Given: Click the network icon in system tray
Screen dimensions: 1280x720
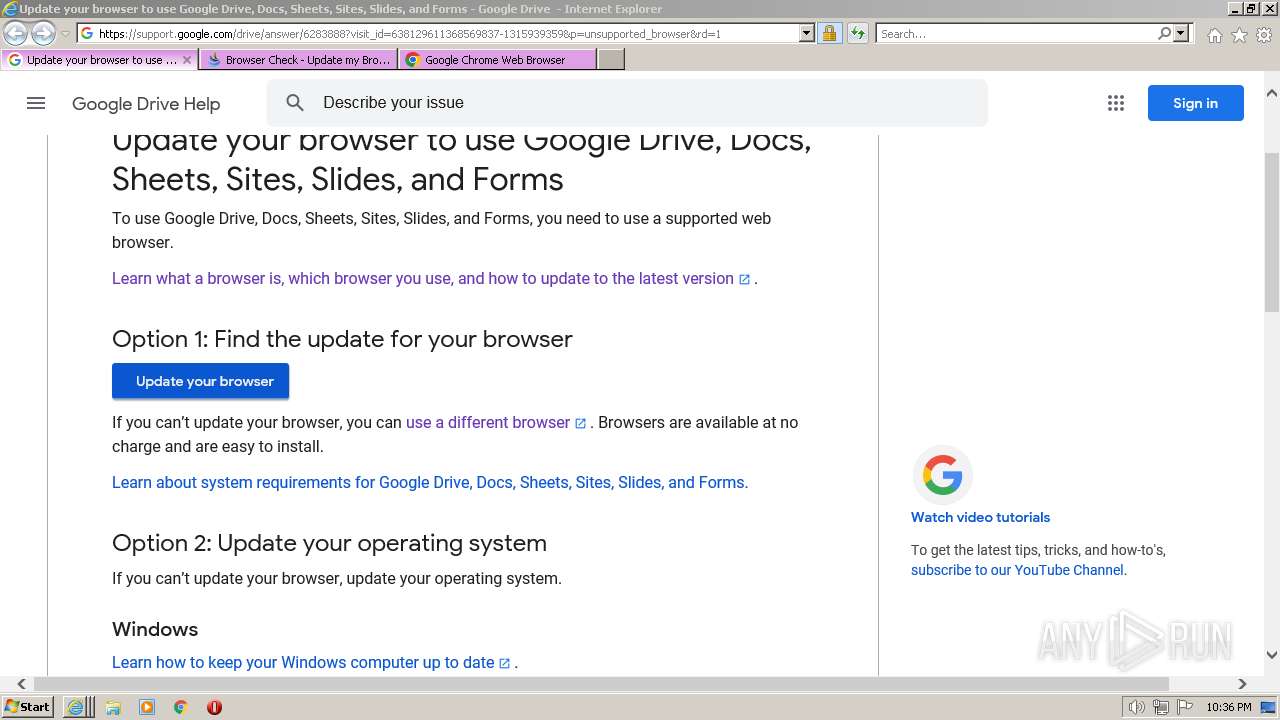Looking at the screenshot, I should point(1161,707).
